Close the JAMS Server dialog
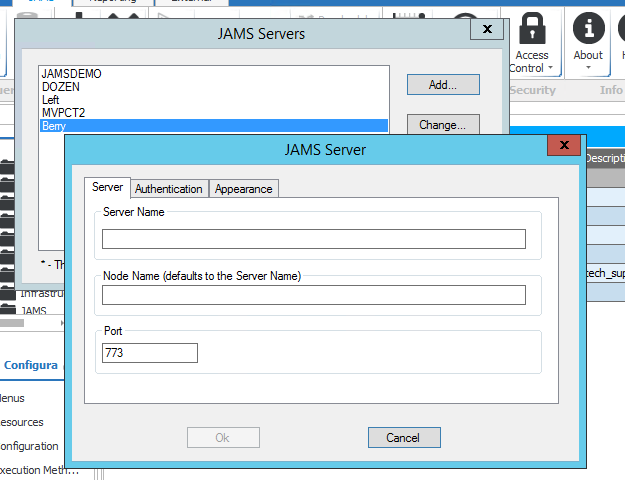Viewport: 625px width, 480px height. 564,145
